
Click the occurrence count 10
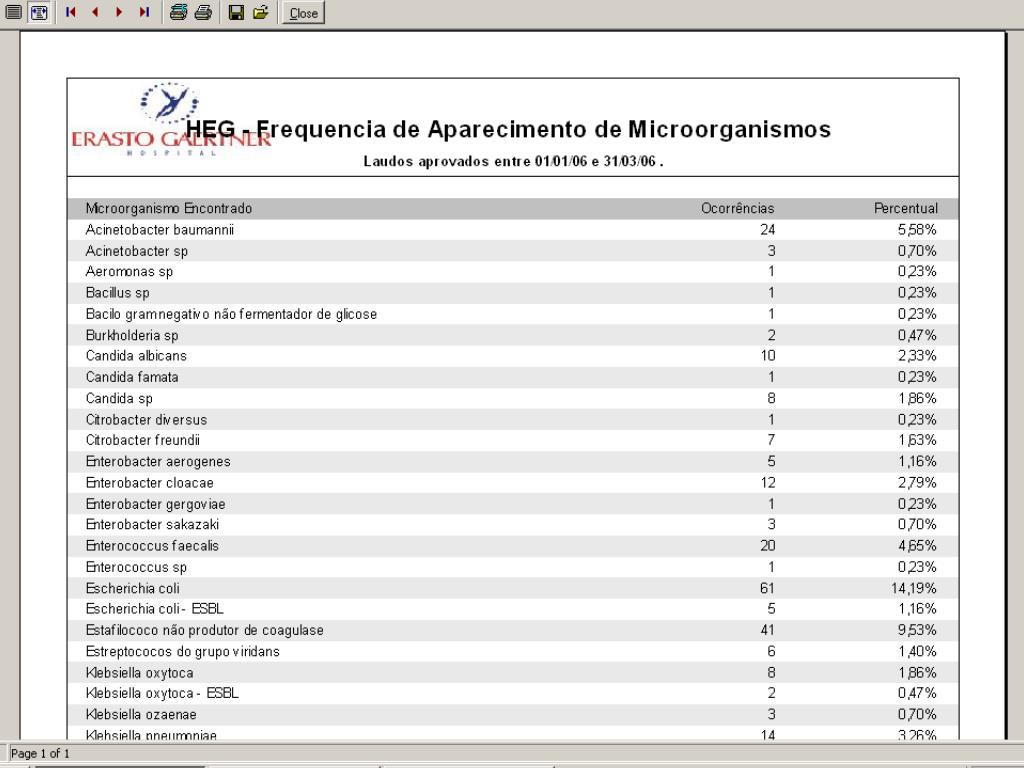pos(767,356)
